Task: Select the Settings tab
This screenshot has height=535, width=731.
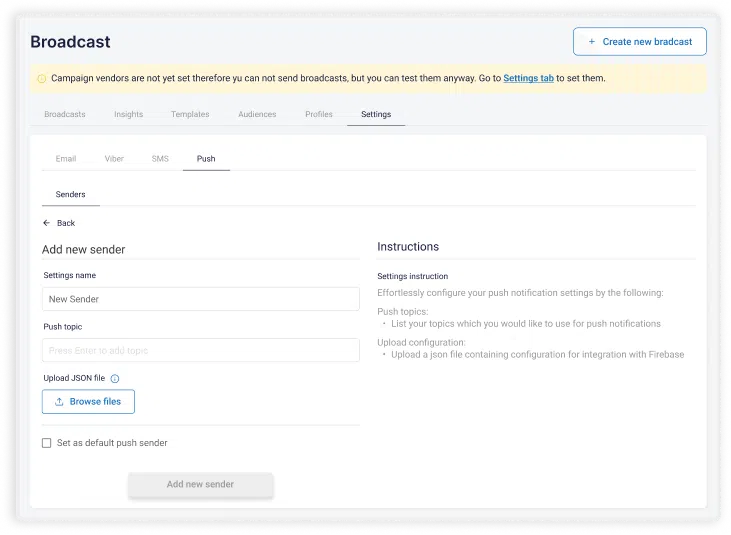Action: (x=376, y=115)
